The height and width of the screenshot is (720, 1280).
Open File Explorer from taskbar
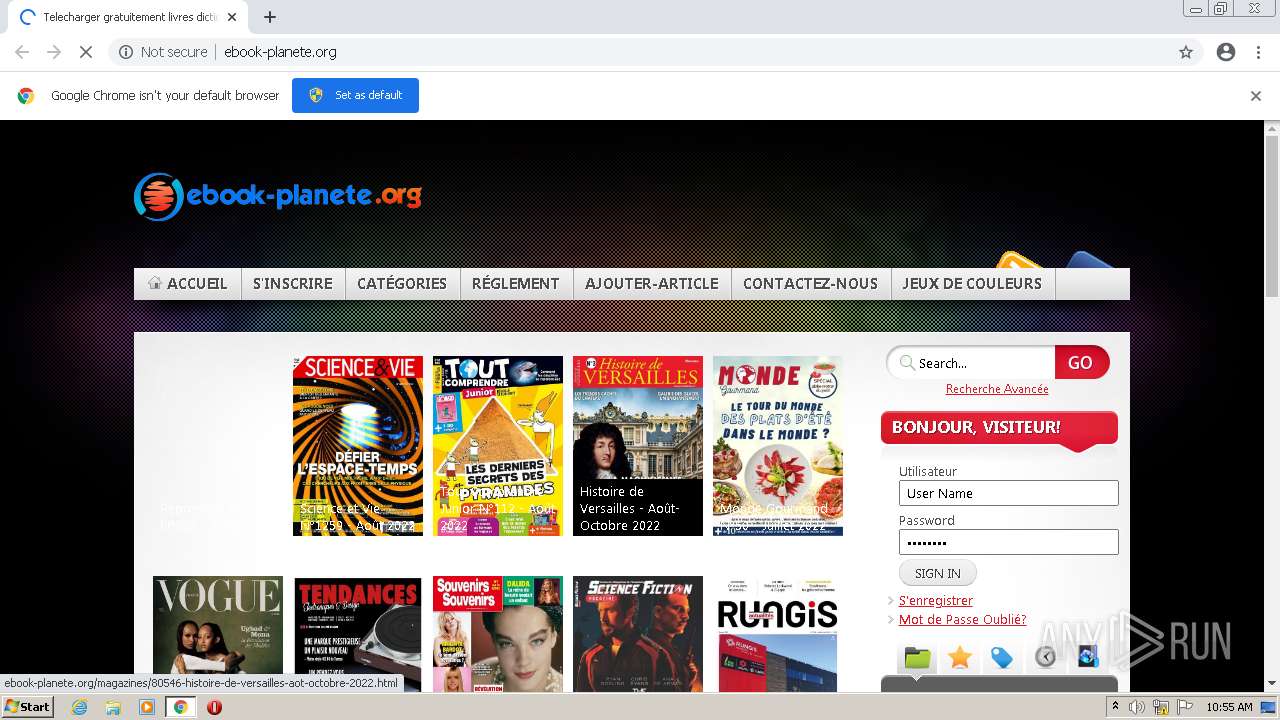[x=113, y=707]
